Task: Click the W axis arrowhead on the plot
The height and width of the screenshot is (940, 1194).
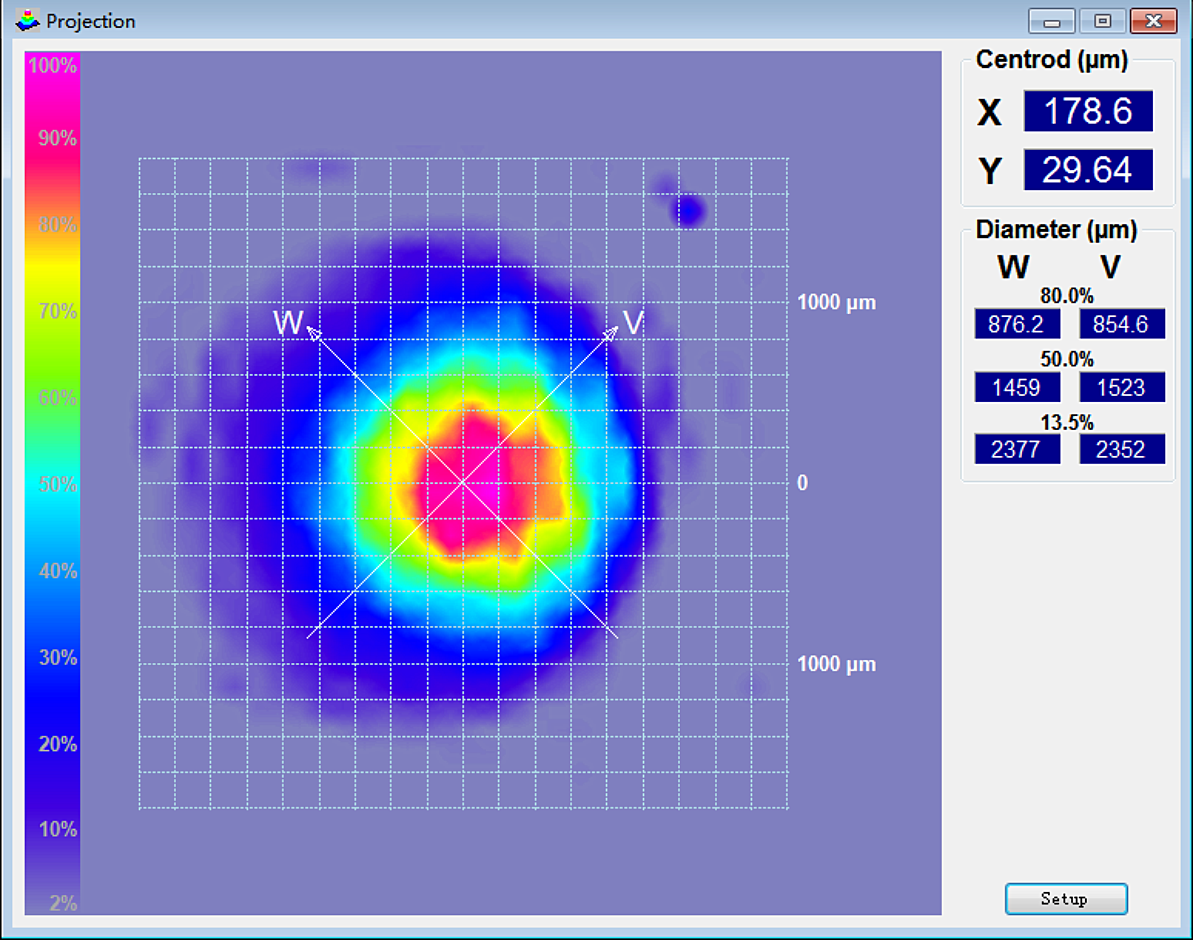Action: pyautogui.click(x=312, y=330)
